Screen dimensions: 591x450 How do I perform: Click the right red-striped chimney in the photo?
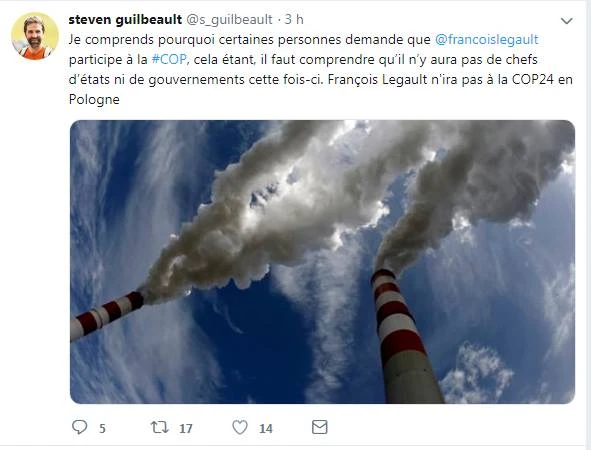[405, 335]
